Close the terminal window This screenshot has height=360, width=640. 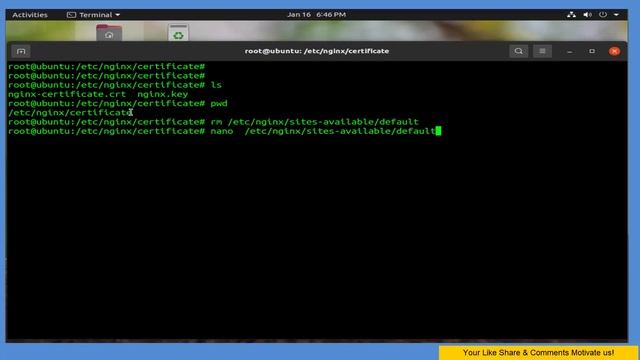tap(614, 51)
